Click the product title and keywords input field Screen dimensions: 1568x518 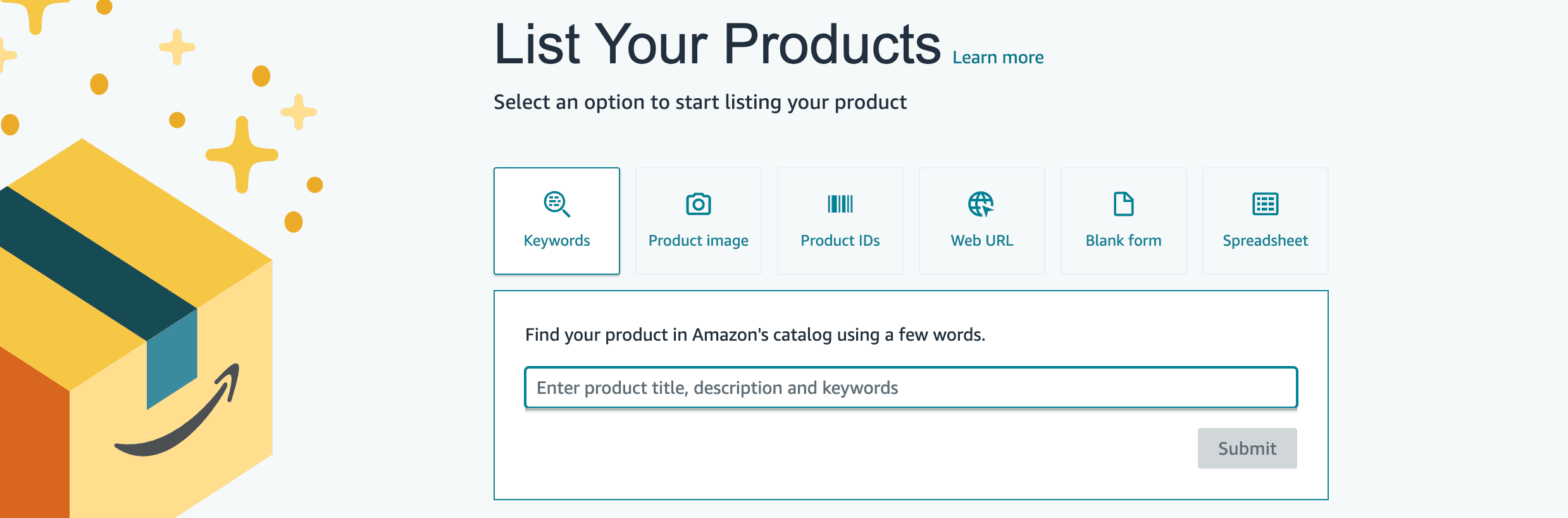point(910,387)
